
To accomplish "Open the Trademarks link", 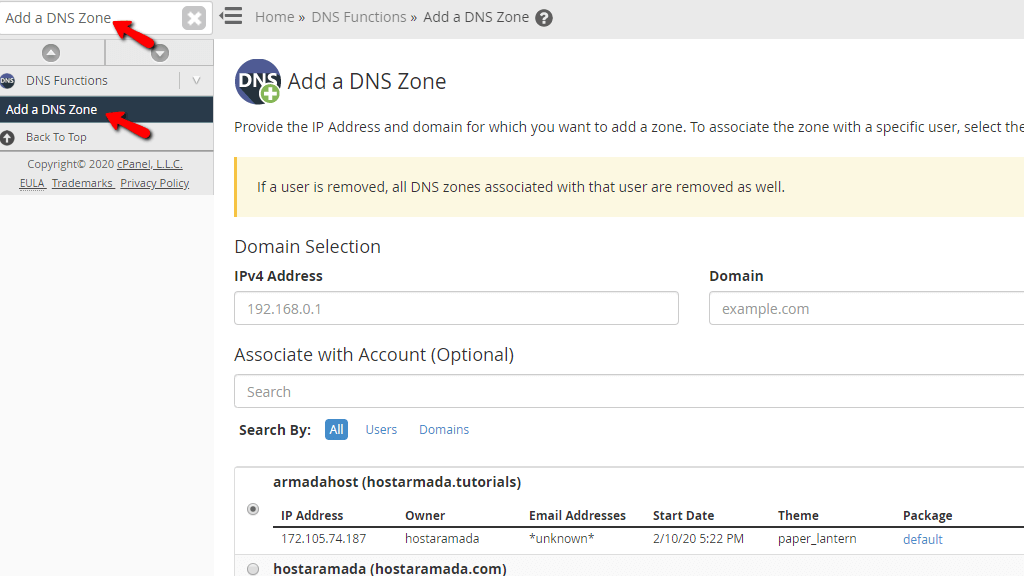I will [82, 184].
